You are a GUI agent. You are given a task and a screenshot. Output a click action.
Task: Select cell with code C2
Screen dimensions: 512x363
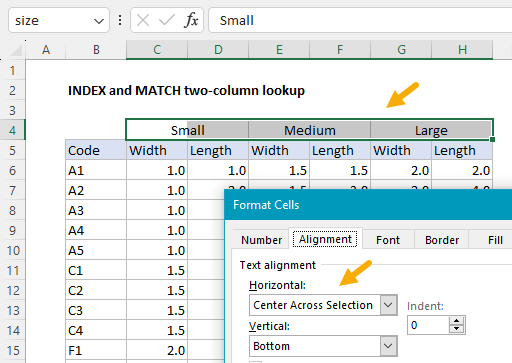pyautogui.click(x=96, y=290)
